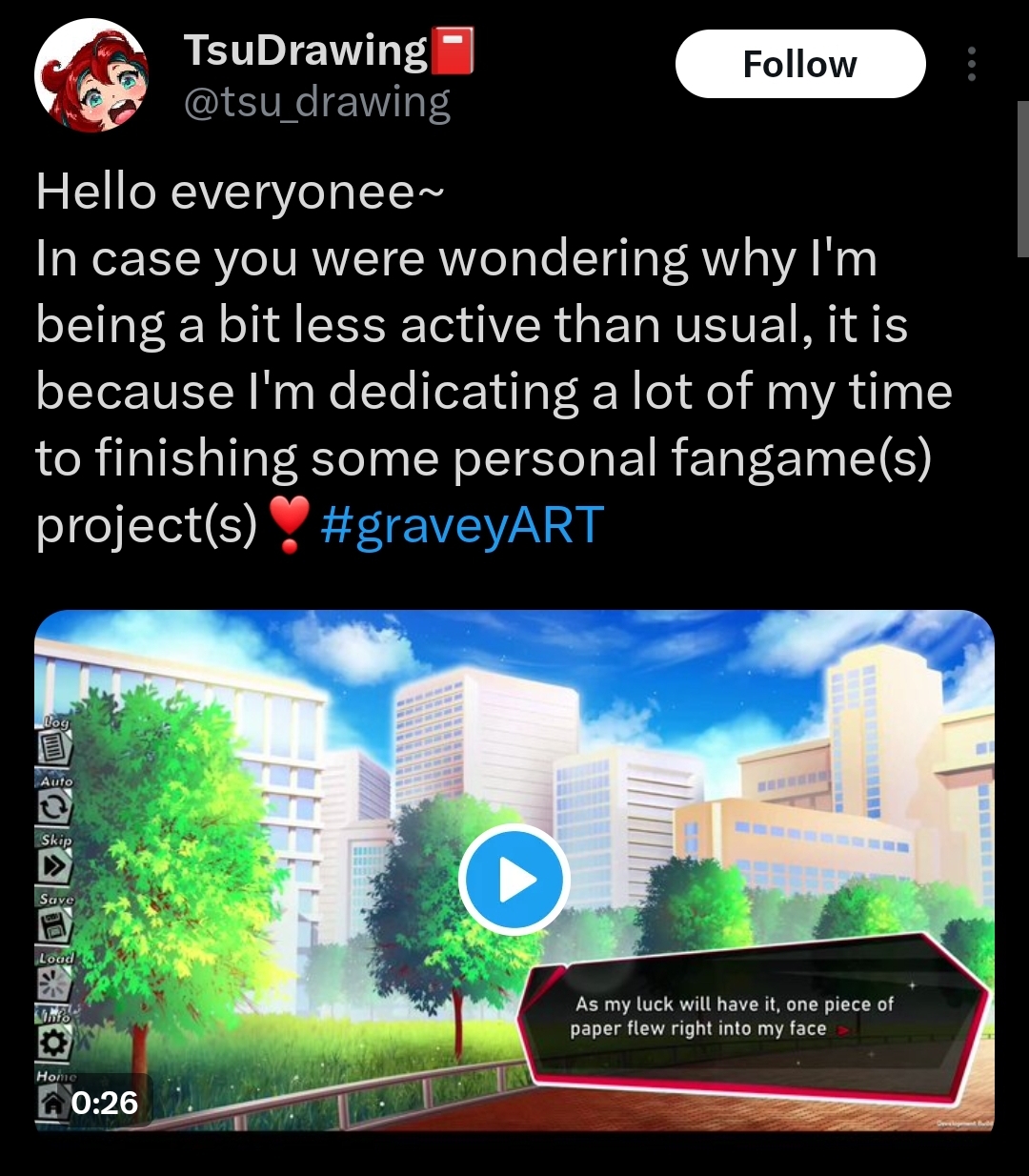Click the 0:26 video duration badge

pos(103,1103)
